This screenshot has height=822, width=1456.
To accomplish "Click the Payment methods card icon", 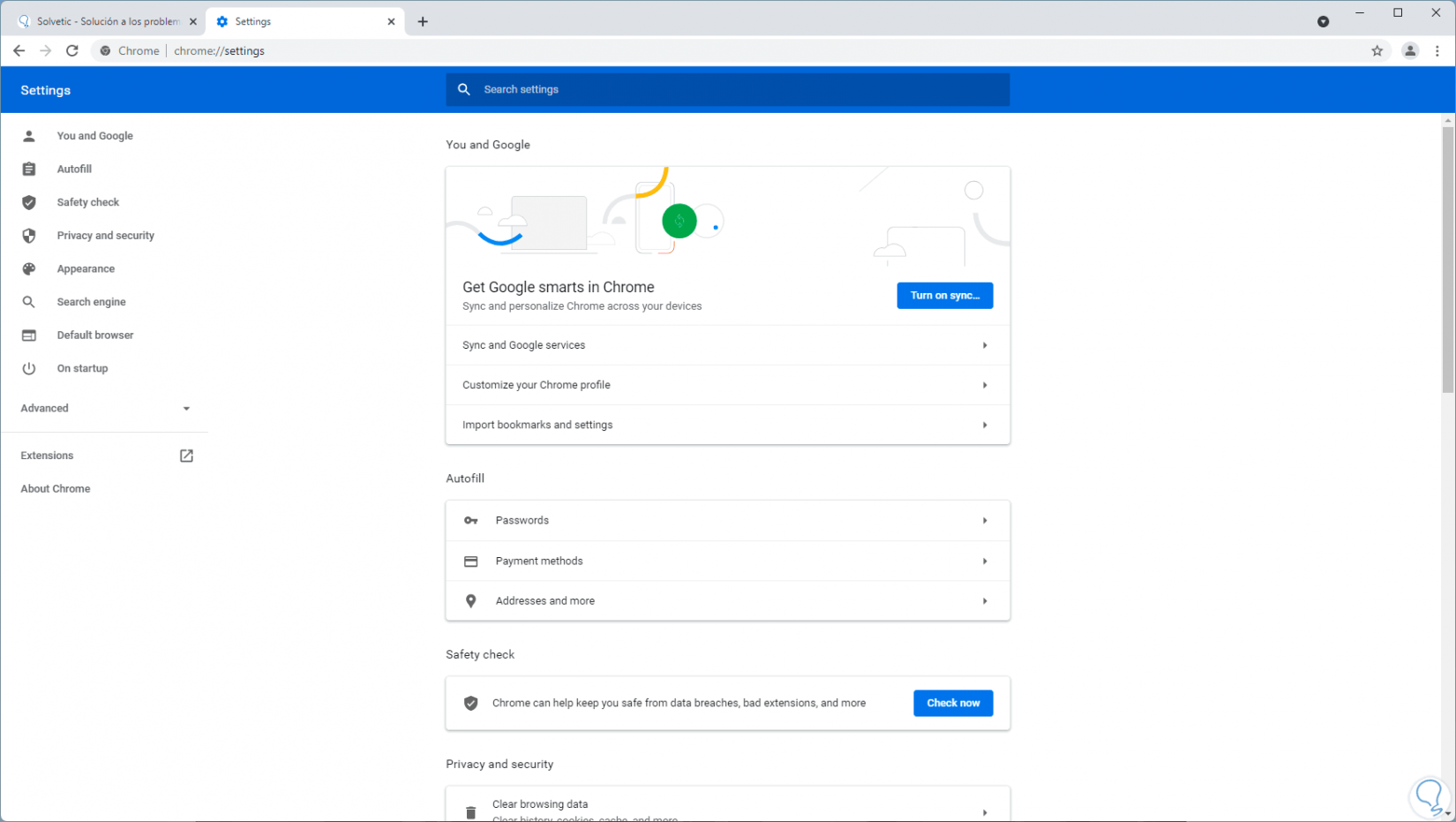I will point(471,562).
